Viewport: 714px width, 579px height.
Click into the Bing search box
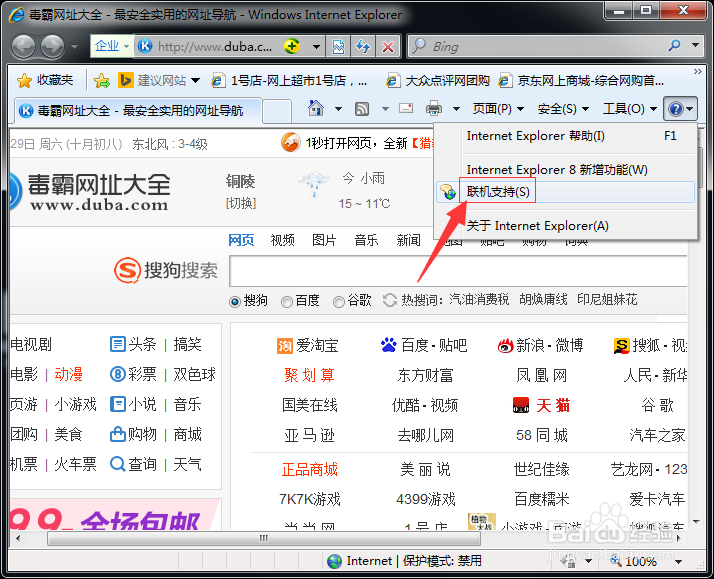click(537, 46)
